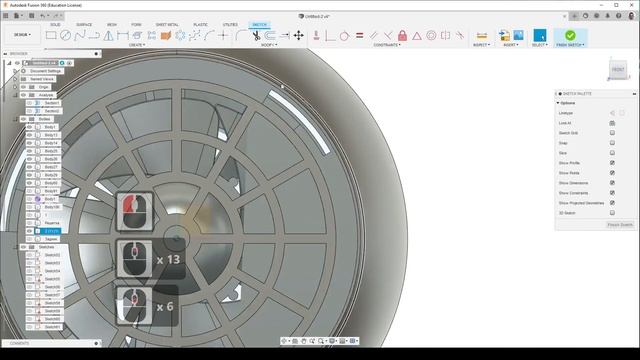Switch to the UTILITIES tab
640x360 pixels.
pyautogui.click(x=230, y=24)
